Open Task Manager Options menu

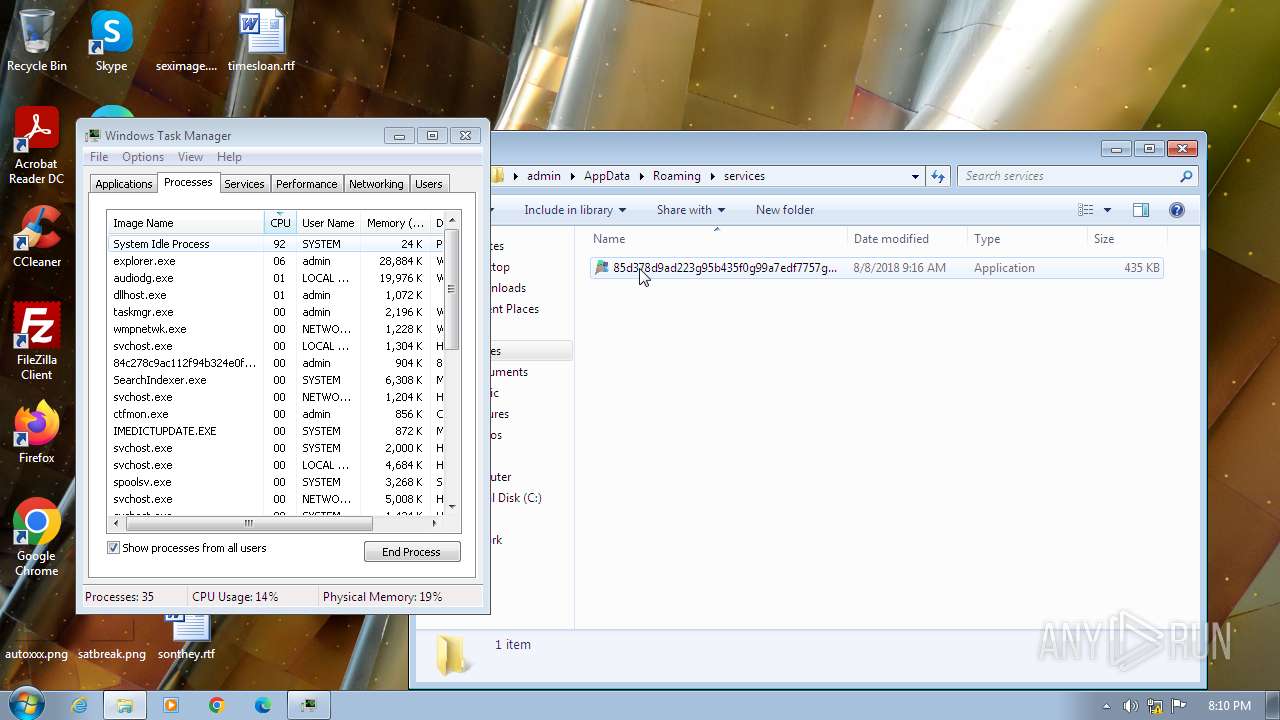pos(143,157)
